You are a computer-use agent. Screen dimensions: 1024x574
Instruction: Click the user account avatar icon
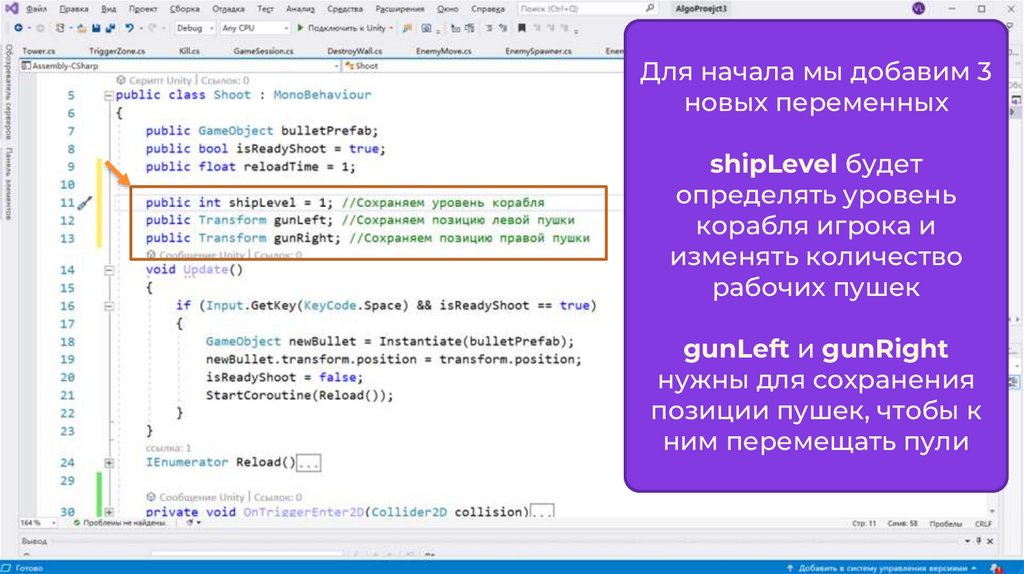tap(918, 8)
